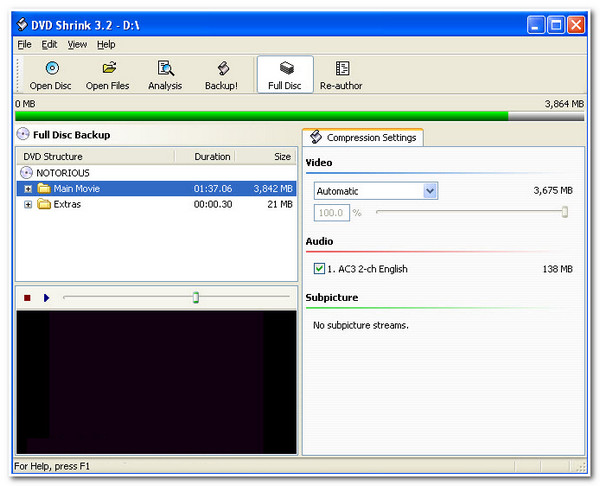Minimize the DVD Shrink window

click(535, 25)
